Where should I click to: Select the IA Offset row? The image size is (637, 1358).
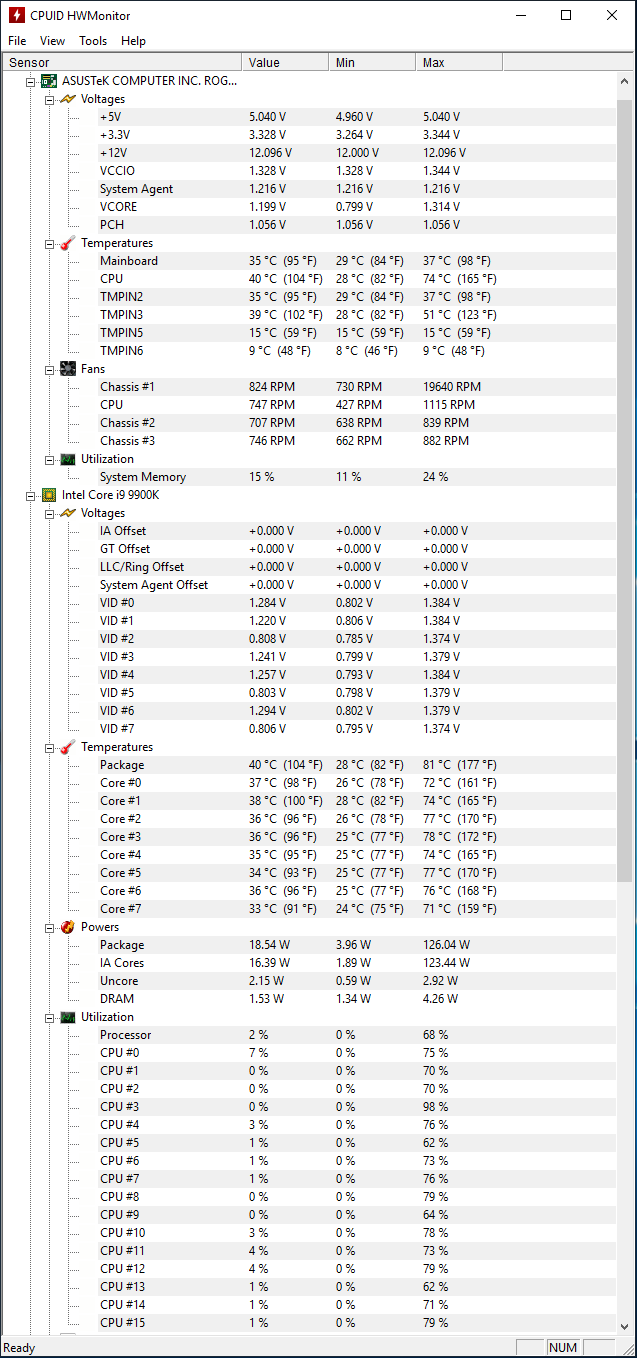click(309, 531)
